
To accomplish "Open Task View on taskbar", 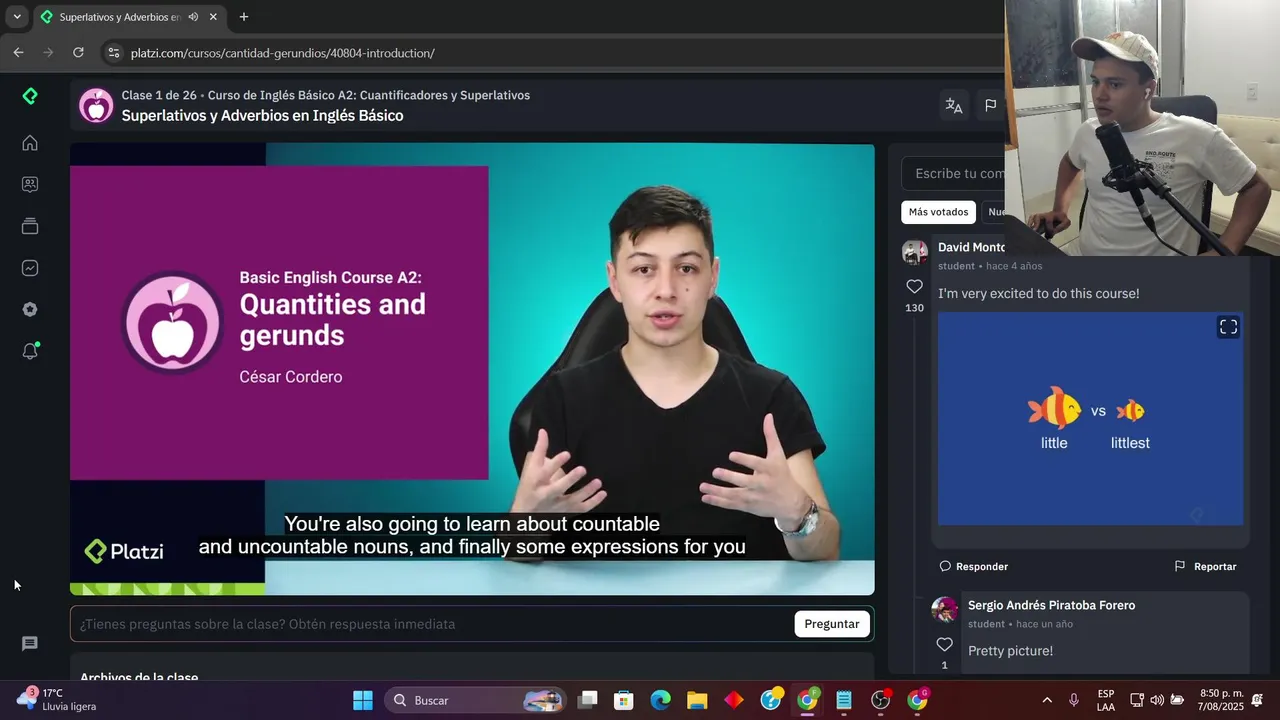I will [588, 700].
